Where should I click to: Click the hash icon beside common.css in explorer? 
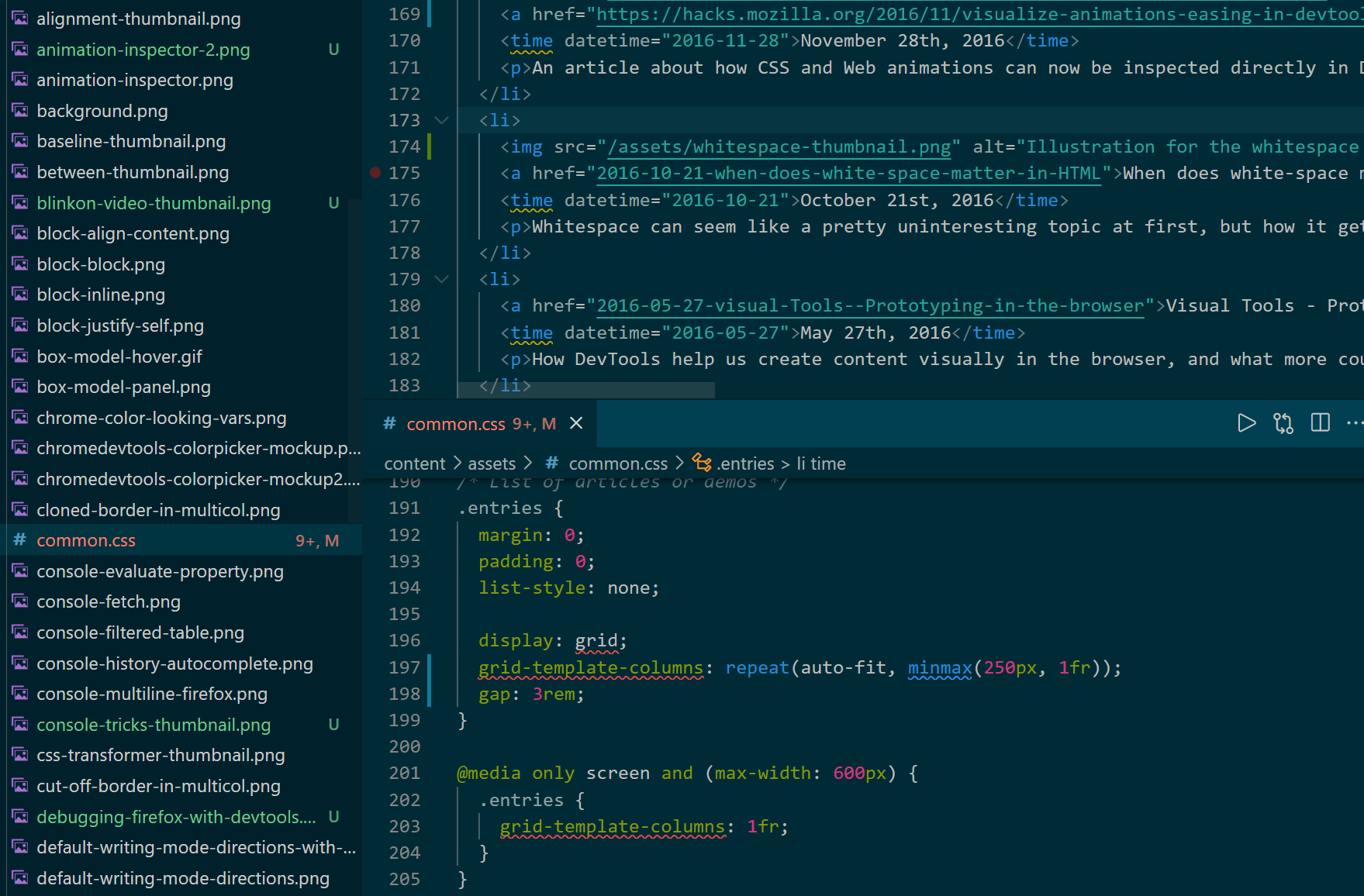[19, 539]
